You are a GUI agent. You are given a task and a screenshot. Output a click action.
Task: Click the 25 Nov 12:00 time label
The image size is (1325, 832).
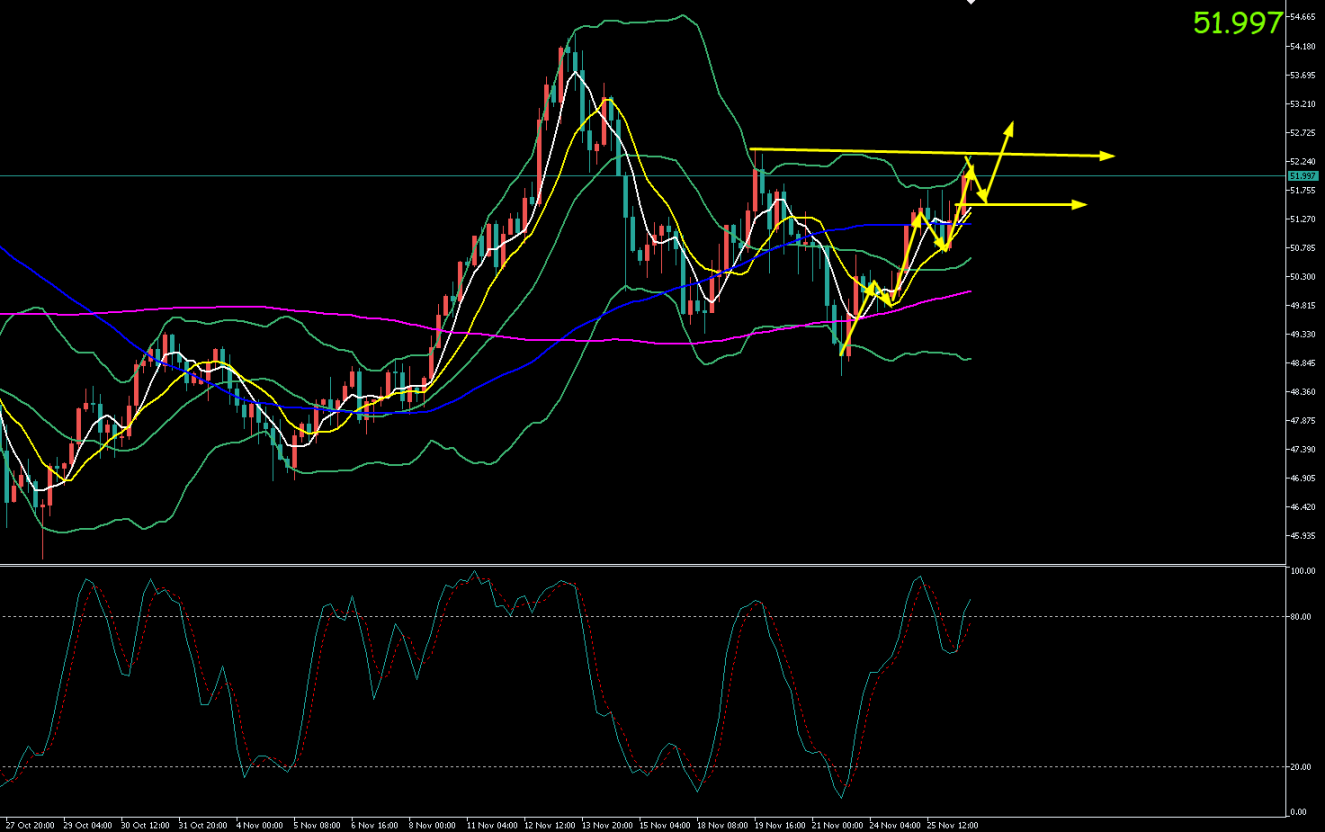click(955, 826)
